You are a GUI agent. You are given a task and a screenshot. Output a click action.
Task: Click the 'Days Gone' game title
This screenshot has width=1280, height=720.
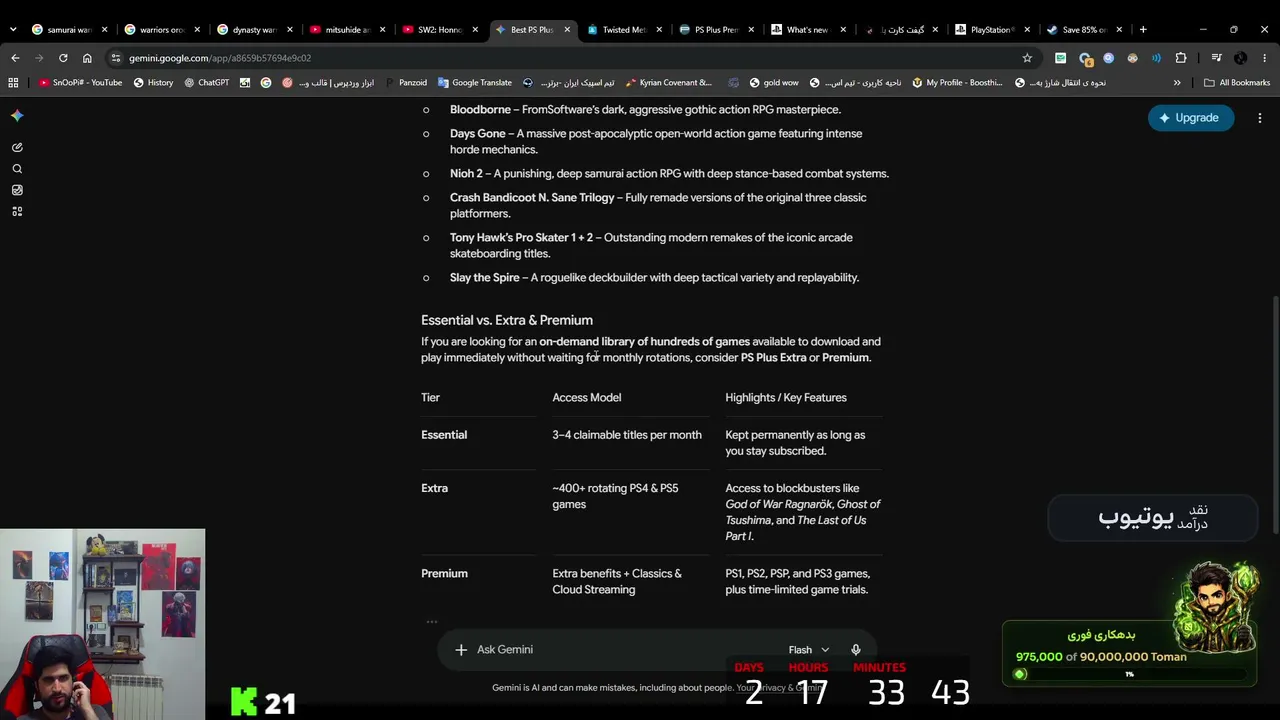pyautogui.click(x=477, y=134)
